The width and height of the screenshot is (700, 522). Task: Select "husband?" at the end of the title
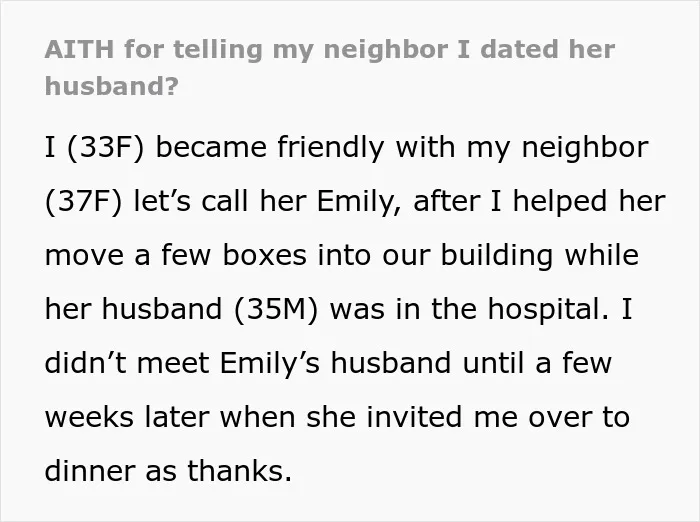(x=112, y=86)
